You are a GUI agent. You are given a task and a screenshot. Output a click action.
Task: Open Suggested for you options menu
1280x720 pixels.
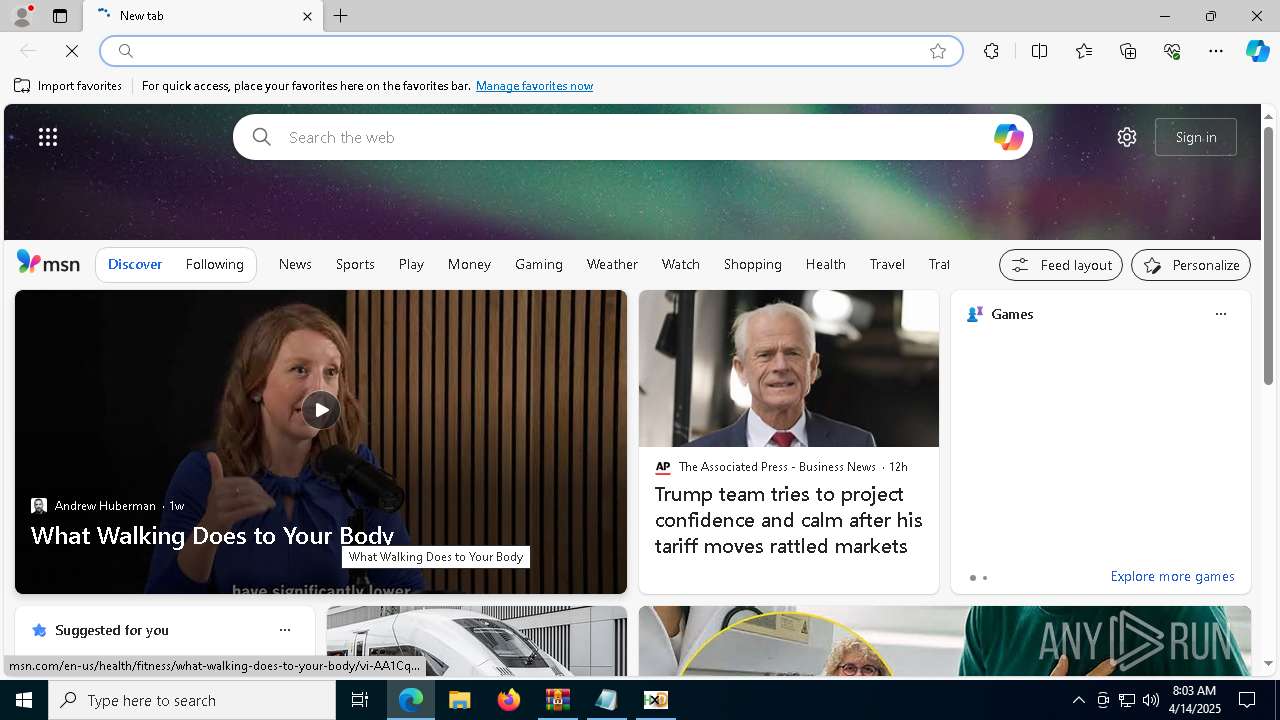click(285, 630)
